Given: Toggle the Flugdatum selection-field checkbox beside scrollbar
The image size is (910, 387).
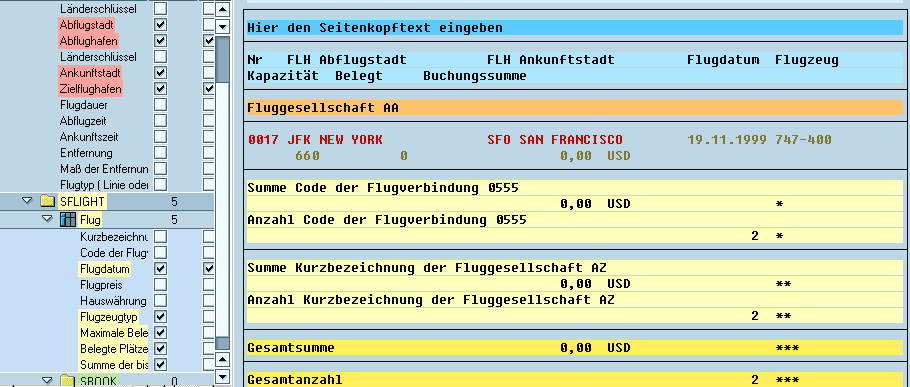Looking at the screenshot, I should 209,269.
